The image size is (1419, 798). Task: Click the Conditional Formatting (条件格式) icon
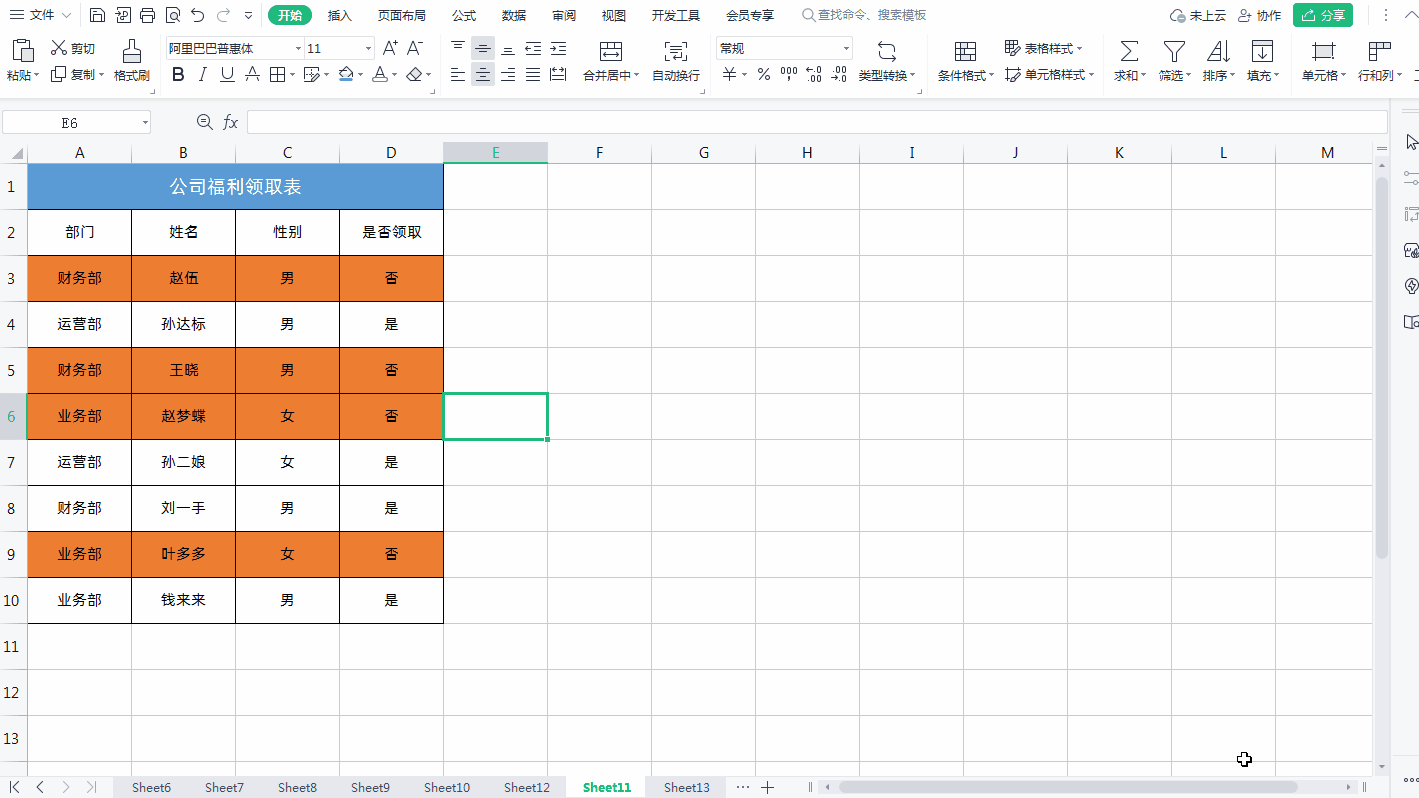(x=965, y=51)
